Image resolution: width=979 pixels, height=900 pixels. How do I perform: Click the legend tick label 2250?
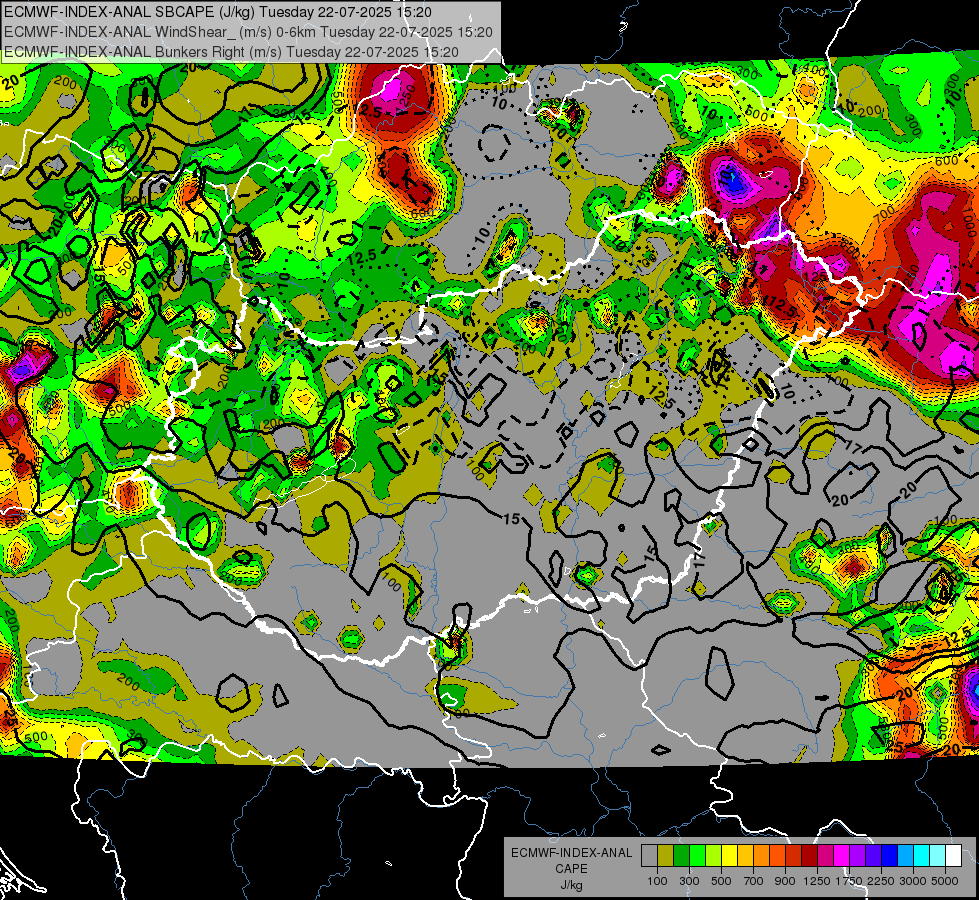(x=881, y=881)
